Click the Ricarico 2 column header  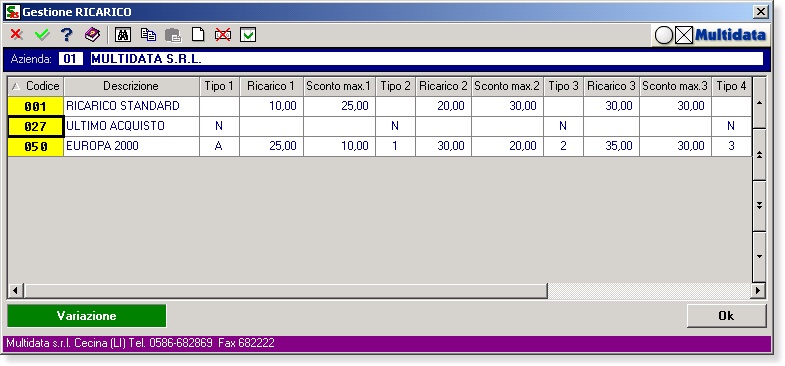444,86
